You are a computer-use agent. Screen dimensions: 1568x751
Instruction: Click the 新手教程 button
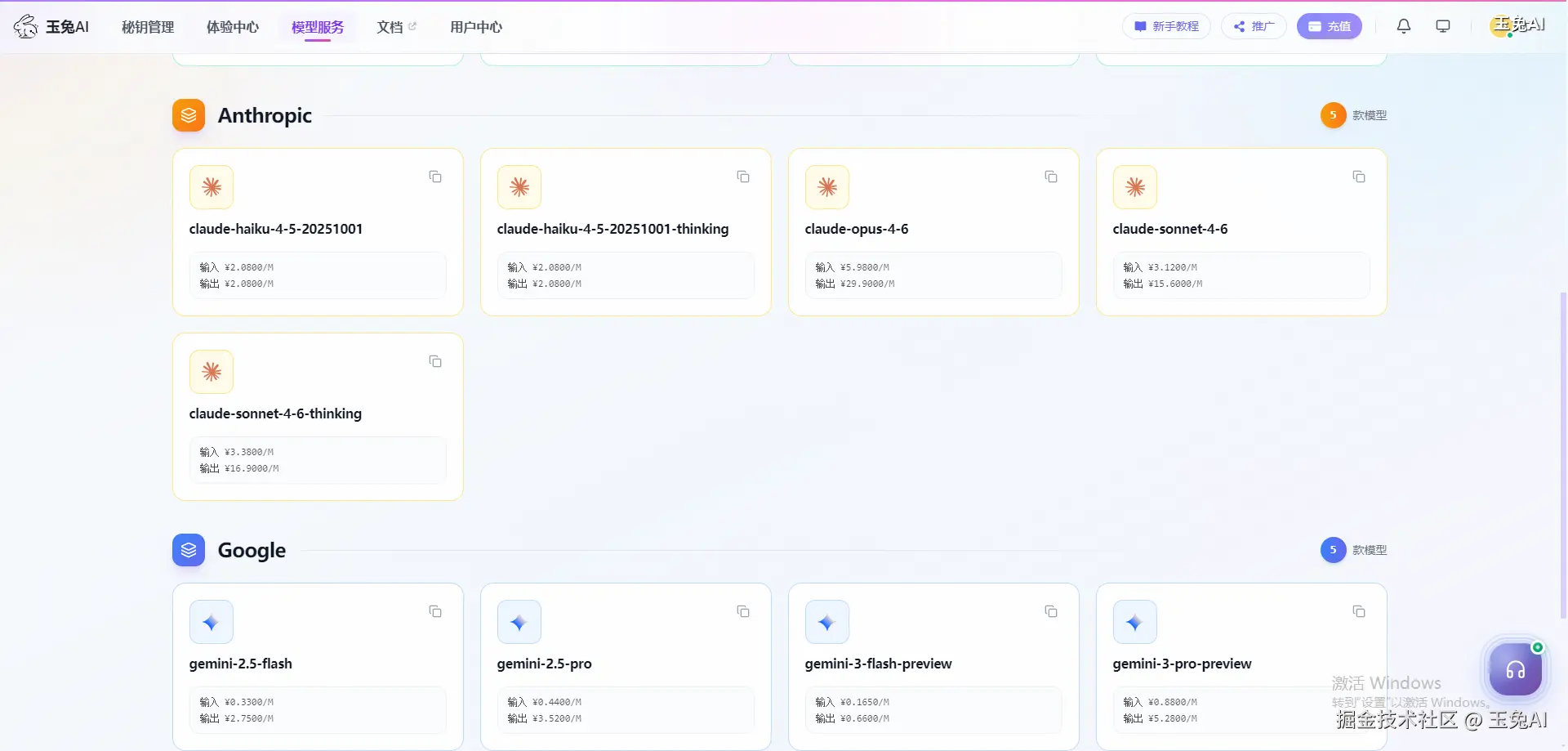1166,26
